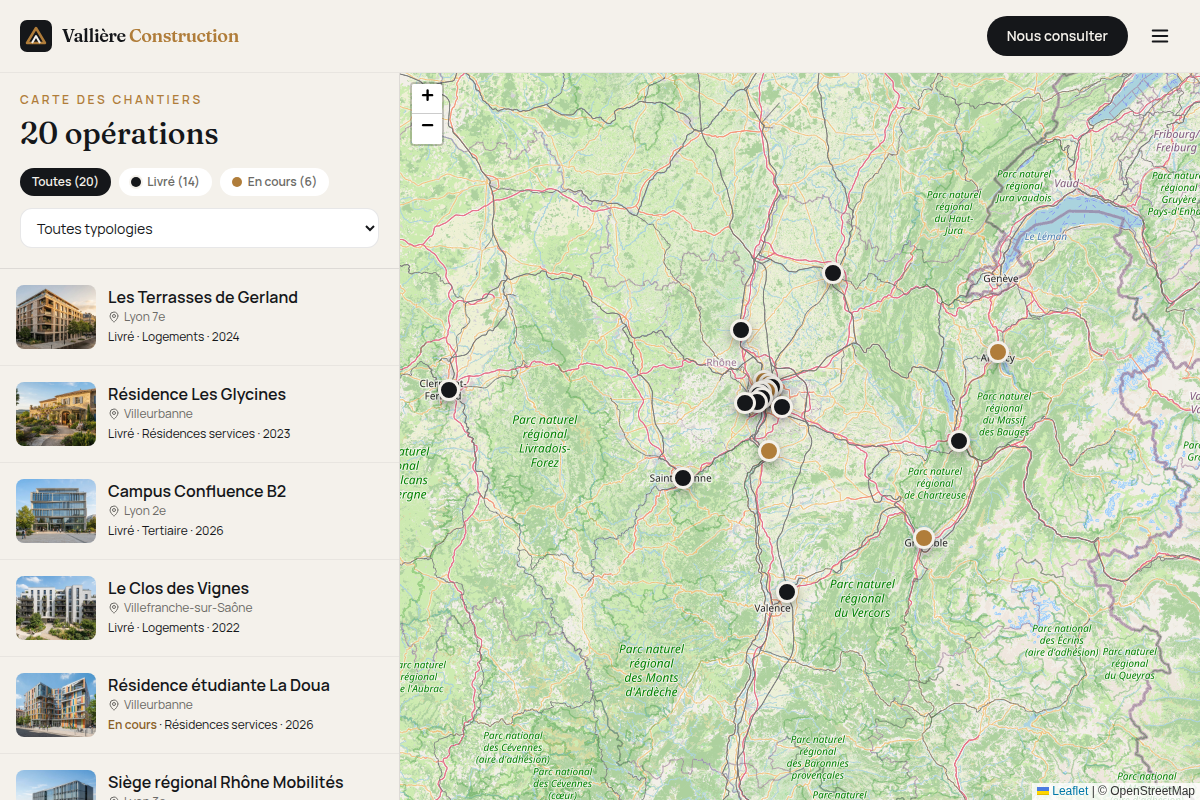1200x800 pixels.
Task: Open Résidence Les Glycines thumbnail
Action: click(x=56, y=414)
